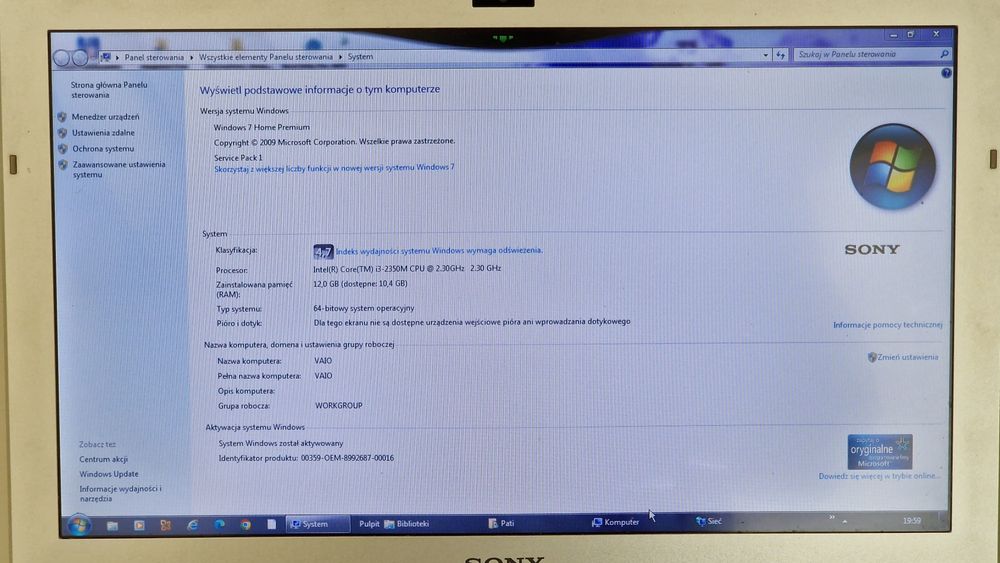Click the processor text Intel Core i3-2350M
Viewport: 1000px width, 563px height.
(x=407, y=269)
